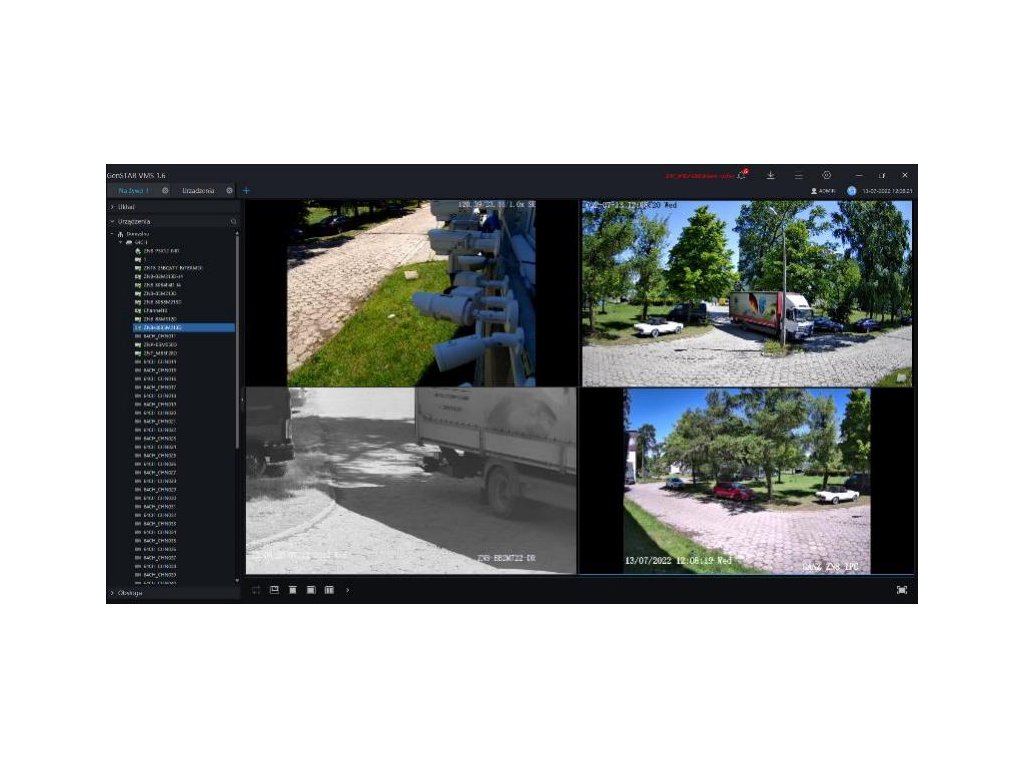Add a new view tab with the plus icon
This screenshot has height=768, width=1024.
pyautogui.click(x=246, y=191)
